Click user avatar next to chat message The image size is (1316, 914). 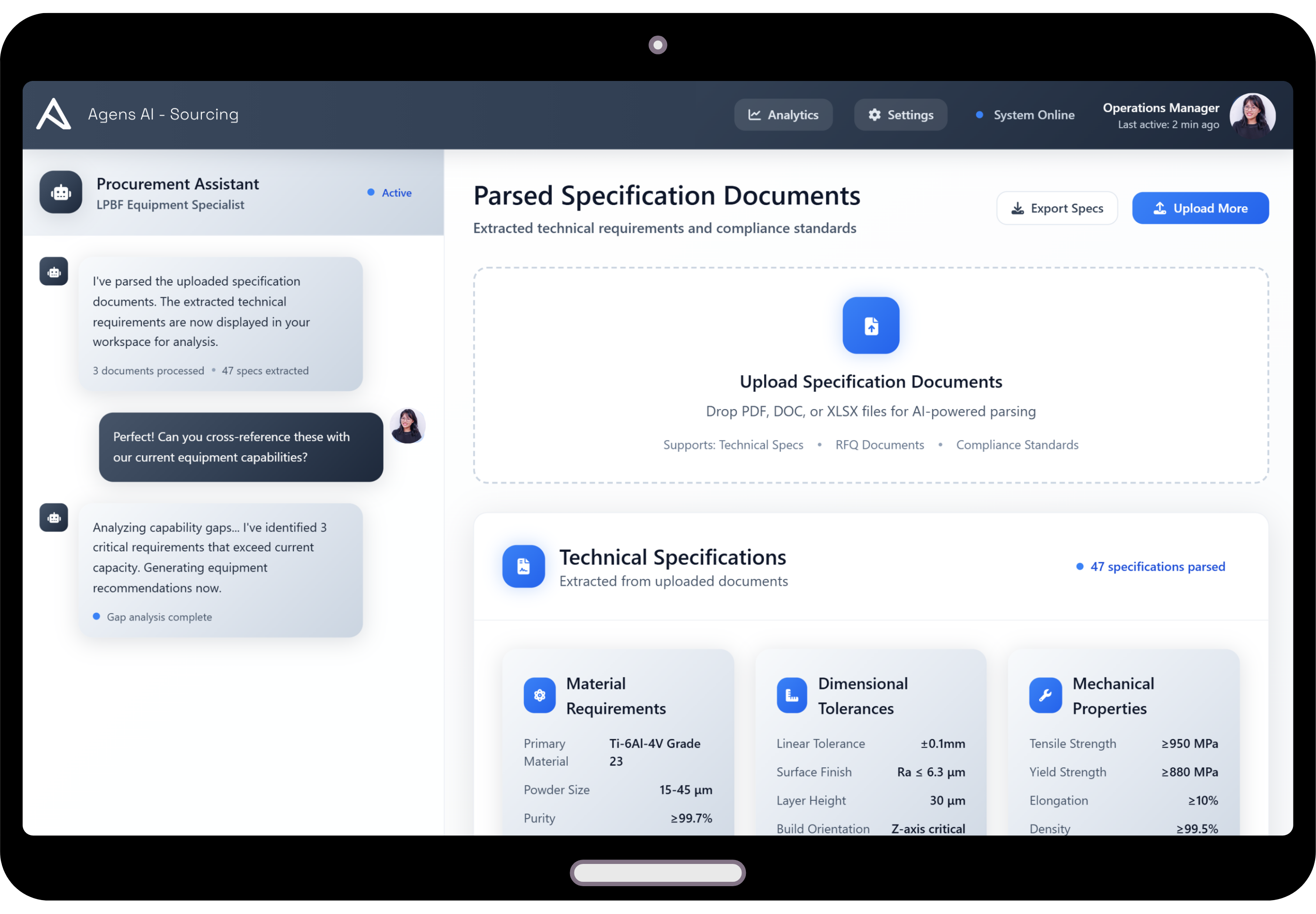click(x=407, y=426)
